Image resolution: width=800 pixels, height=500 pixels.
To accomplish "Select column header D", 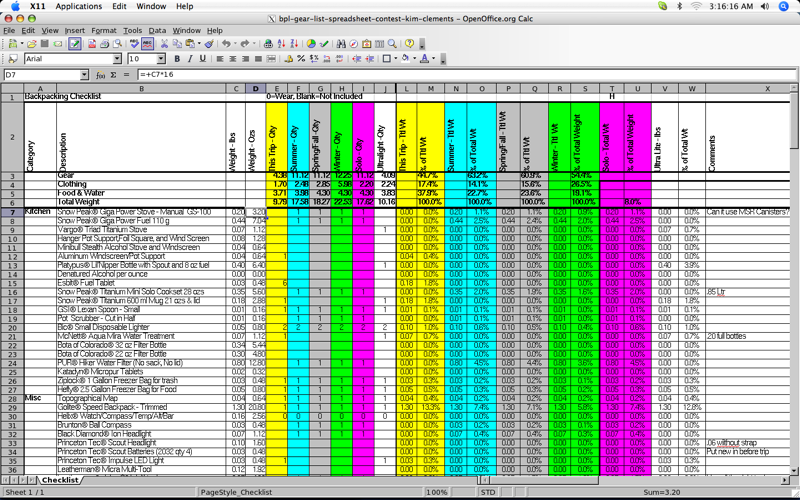I will 256,89.
